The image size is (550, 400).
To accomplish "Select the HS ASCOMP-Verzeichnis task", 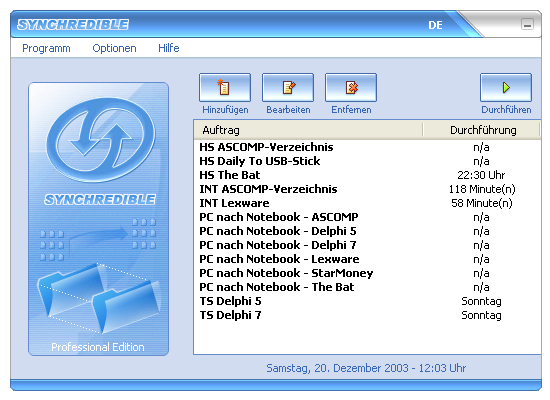I will (x=266, y=147).
